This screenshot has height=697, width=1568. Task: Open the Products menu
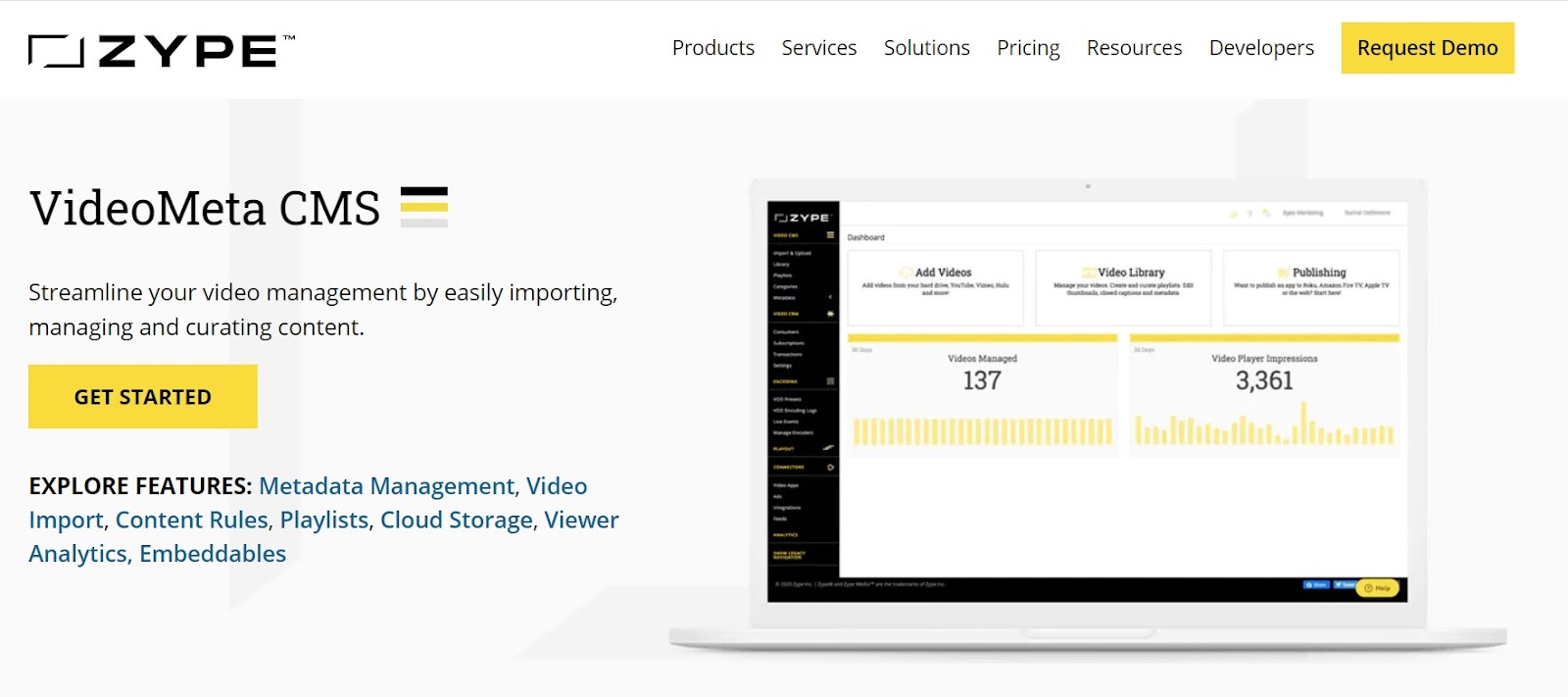click(713, 48)
